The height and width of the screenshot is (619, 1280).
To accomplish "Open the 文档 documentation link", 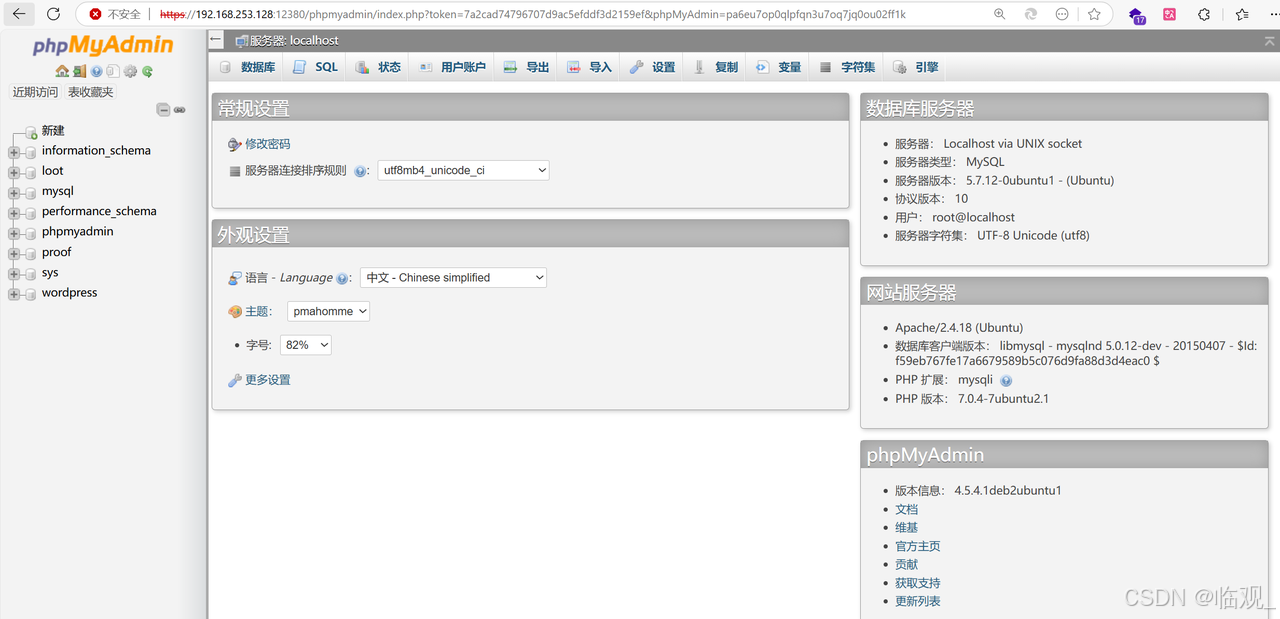I will [906, 509].
